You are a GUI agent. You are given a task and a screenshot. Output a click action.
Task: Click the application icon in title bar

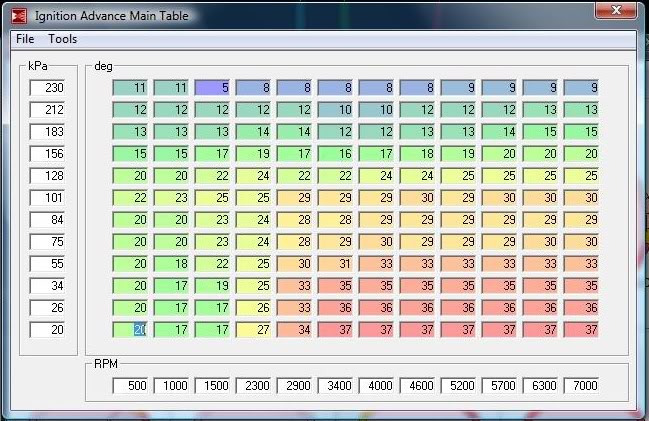click(x=19, y=16)
